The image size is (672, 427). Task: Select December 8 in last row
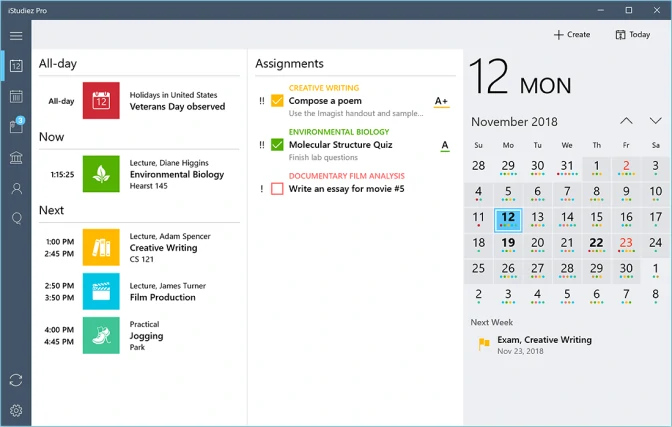[655, 297]
